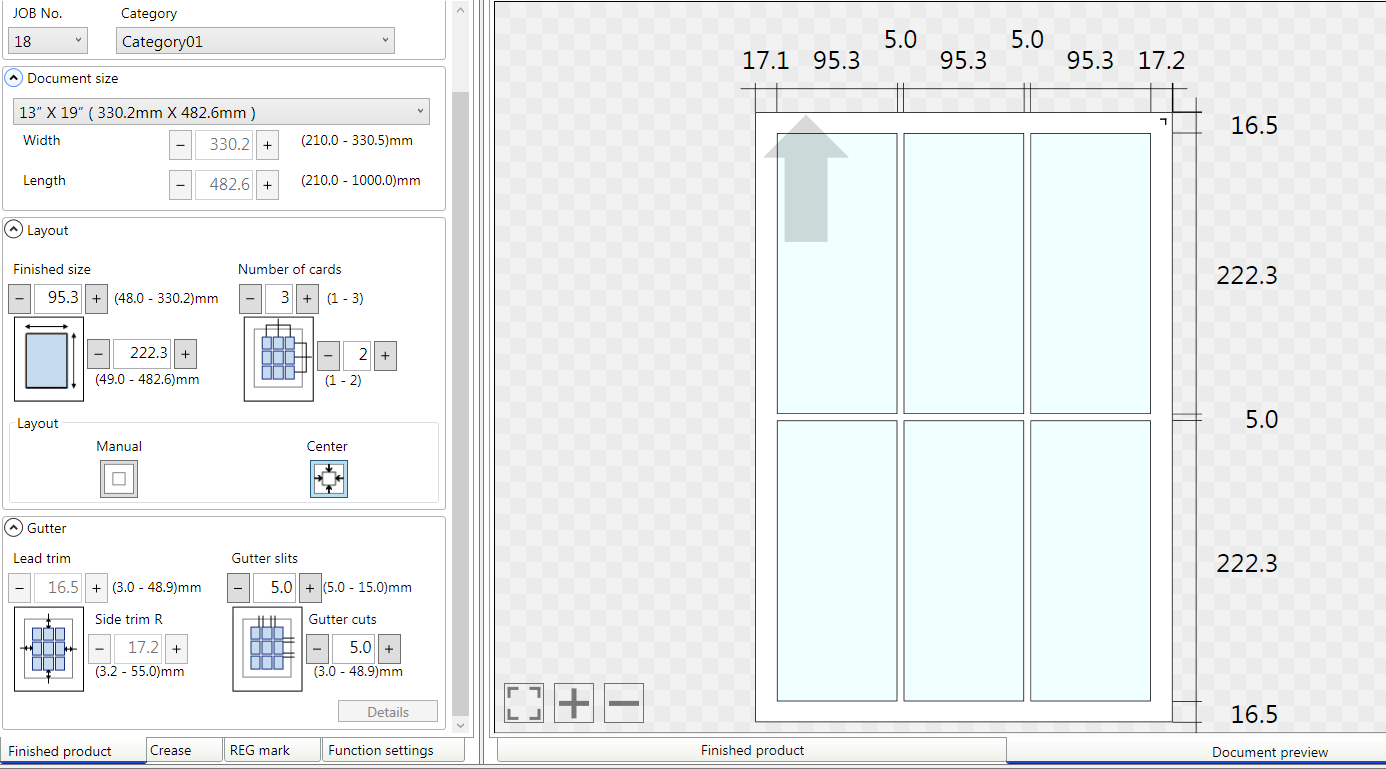Decrease the Gutter cuts value

pyautogui.click(x=318, y=649)
